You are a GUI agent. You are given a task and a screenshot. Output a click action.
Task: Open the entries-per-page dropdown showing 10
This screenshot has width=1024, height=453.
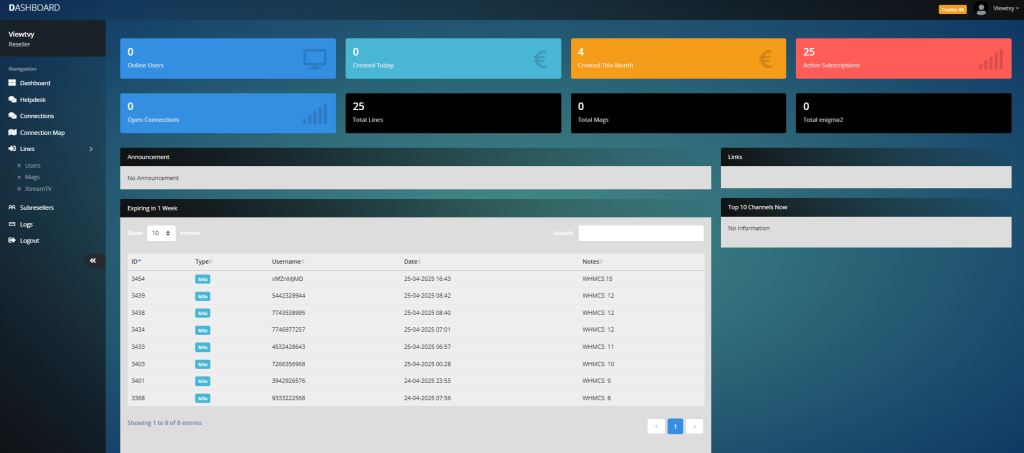click(161, 232)
